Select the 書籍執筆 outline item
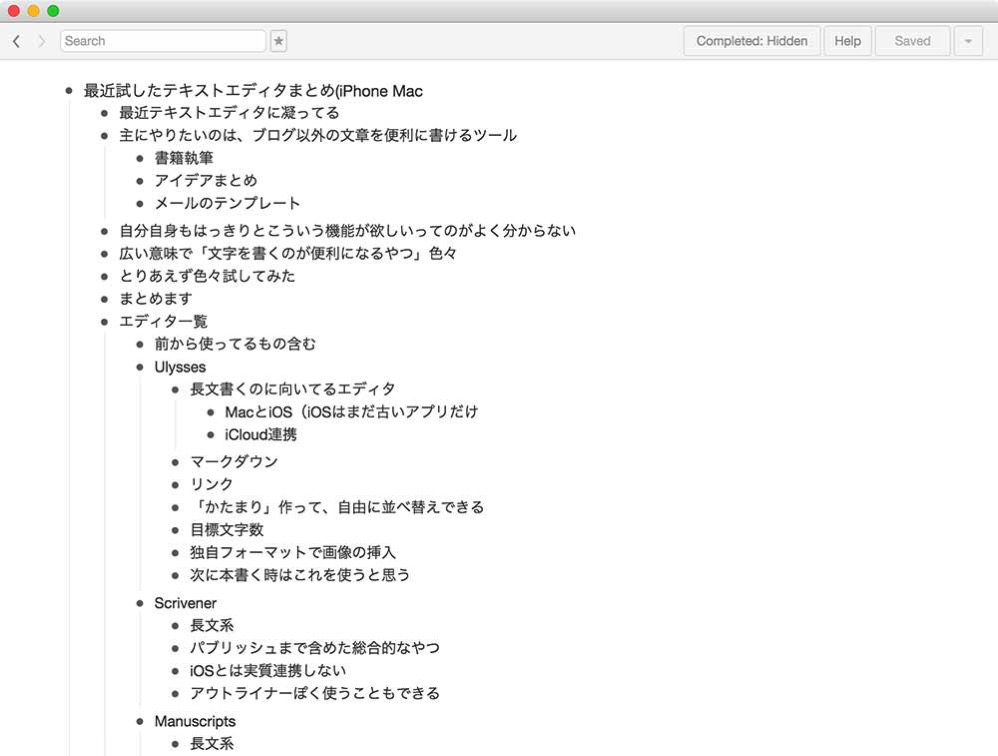 tap(184, 158)
